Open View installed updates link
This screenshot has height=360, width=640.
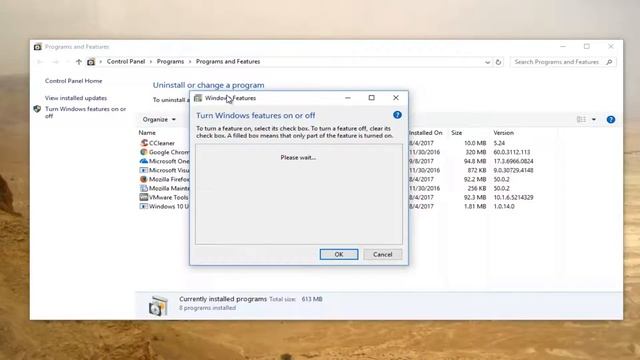[x=76, y=98]
